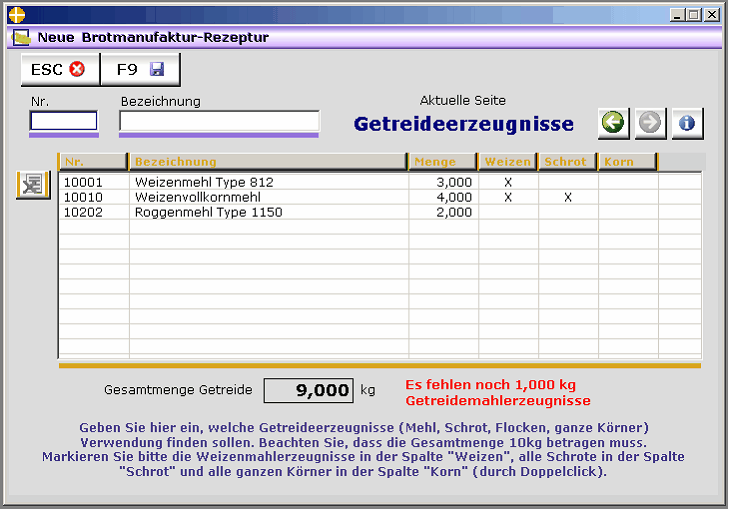729x510 pixels.
Task: Click the Getreideerzeugnisse page title
Action: coord(464,124)
